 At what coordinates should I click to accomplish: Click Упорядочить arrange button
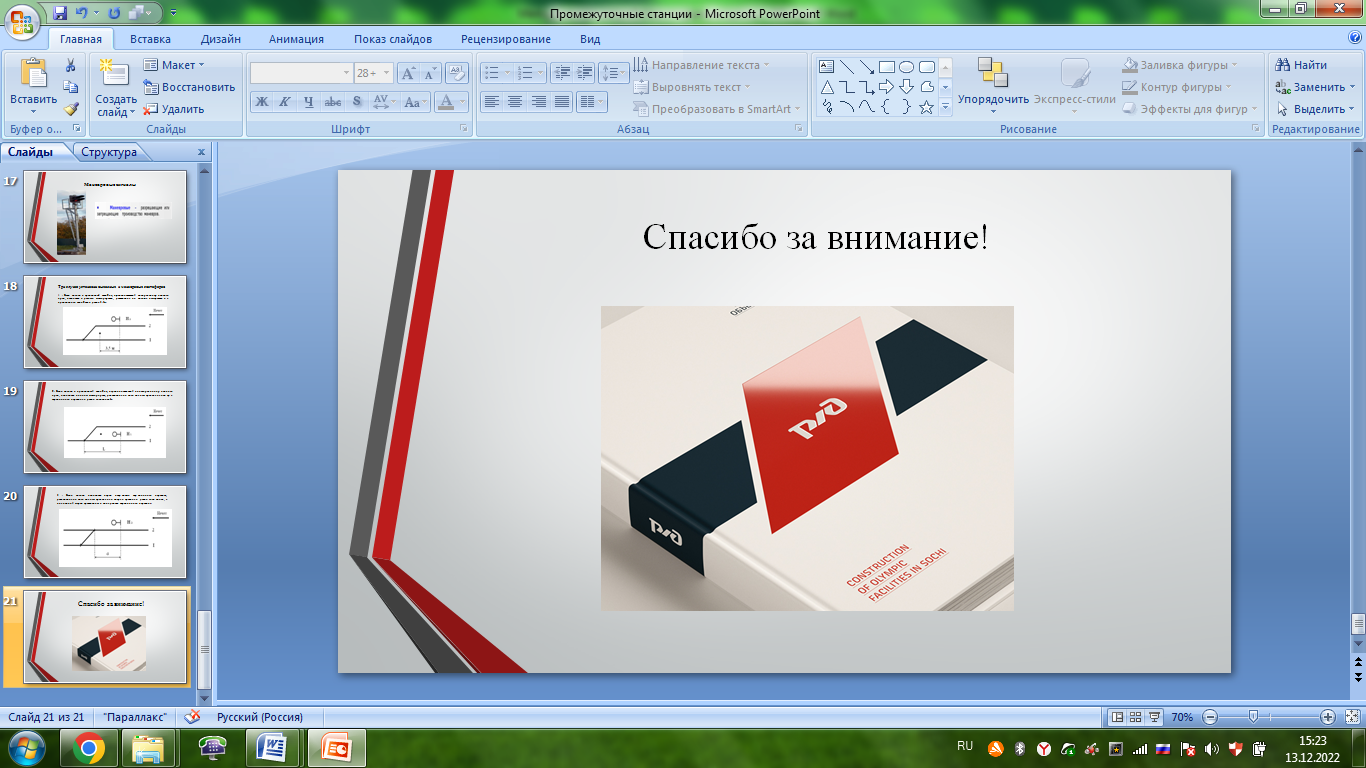pyautogui.click(x=993, y=86)
